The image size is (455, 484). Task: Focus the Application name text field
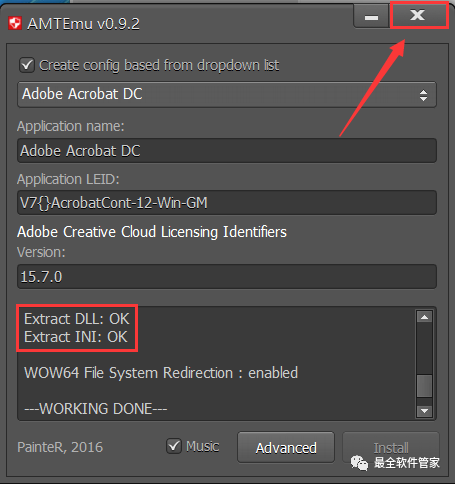[x=227, y=151]
